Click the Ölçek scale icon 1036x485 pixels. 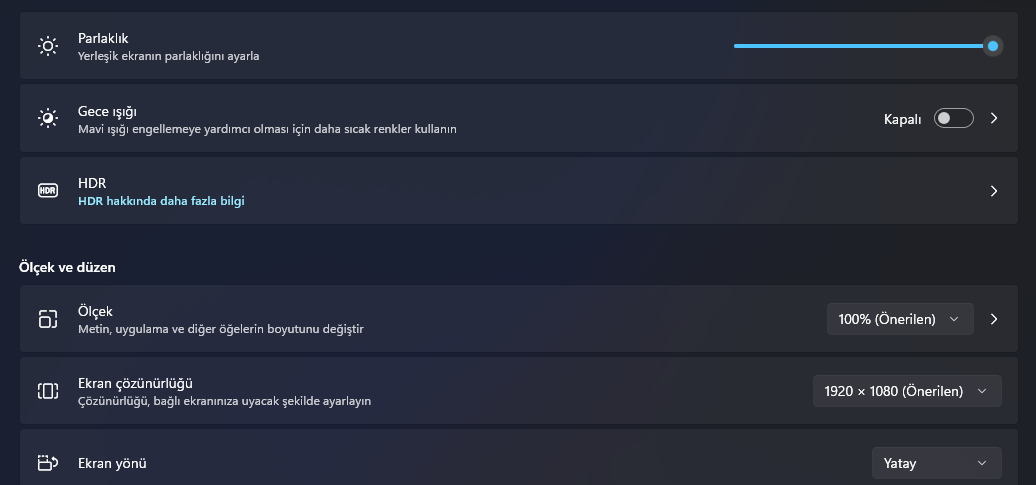coord(48,319)
